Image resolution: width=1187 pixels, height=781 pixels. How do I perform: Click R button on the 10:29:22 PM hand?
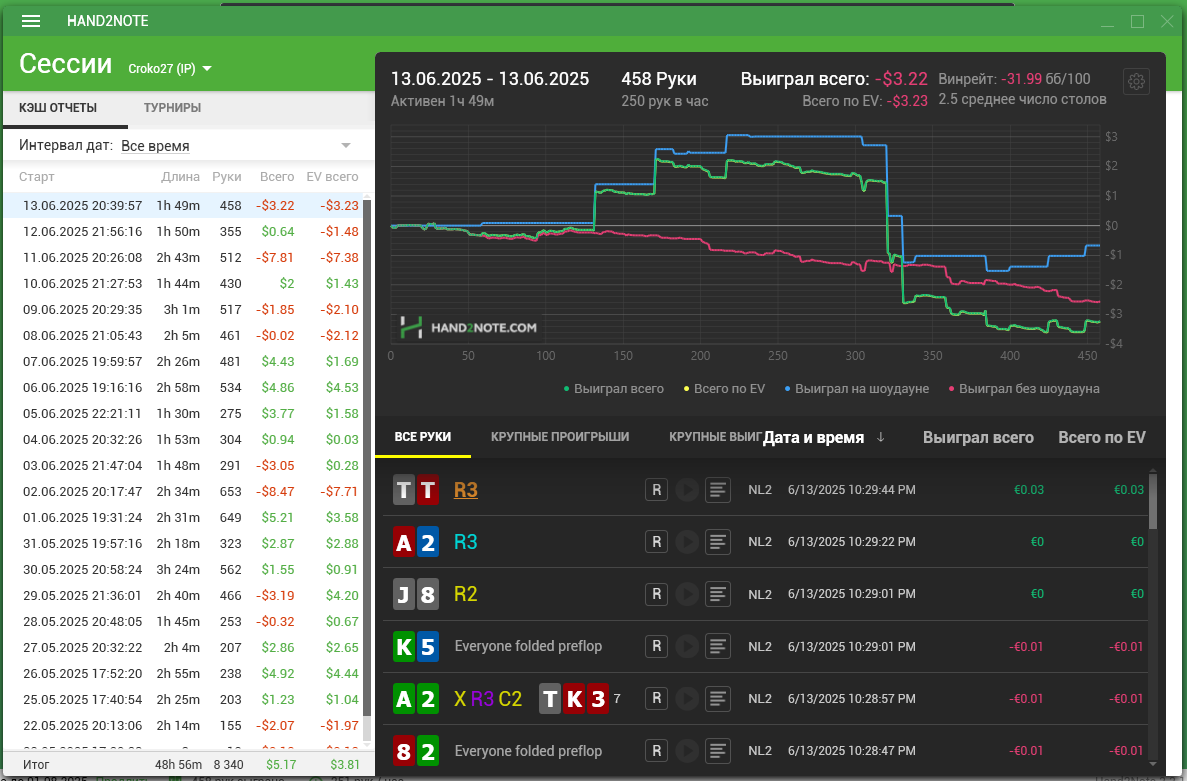click(x=656, y=542)
